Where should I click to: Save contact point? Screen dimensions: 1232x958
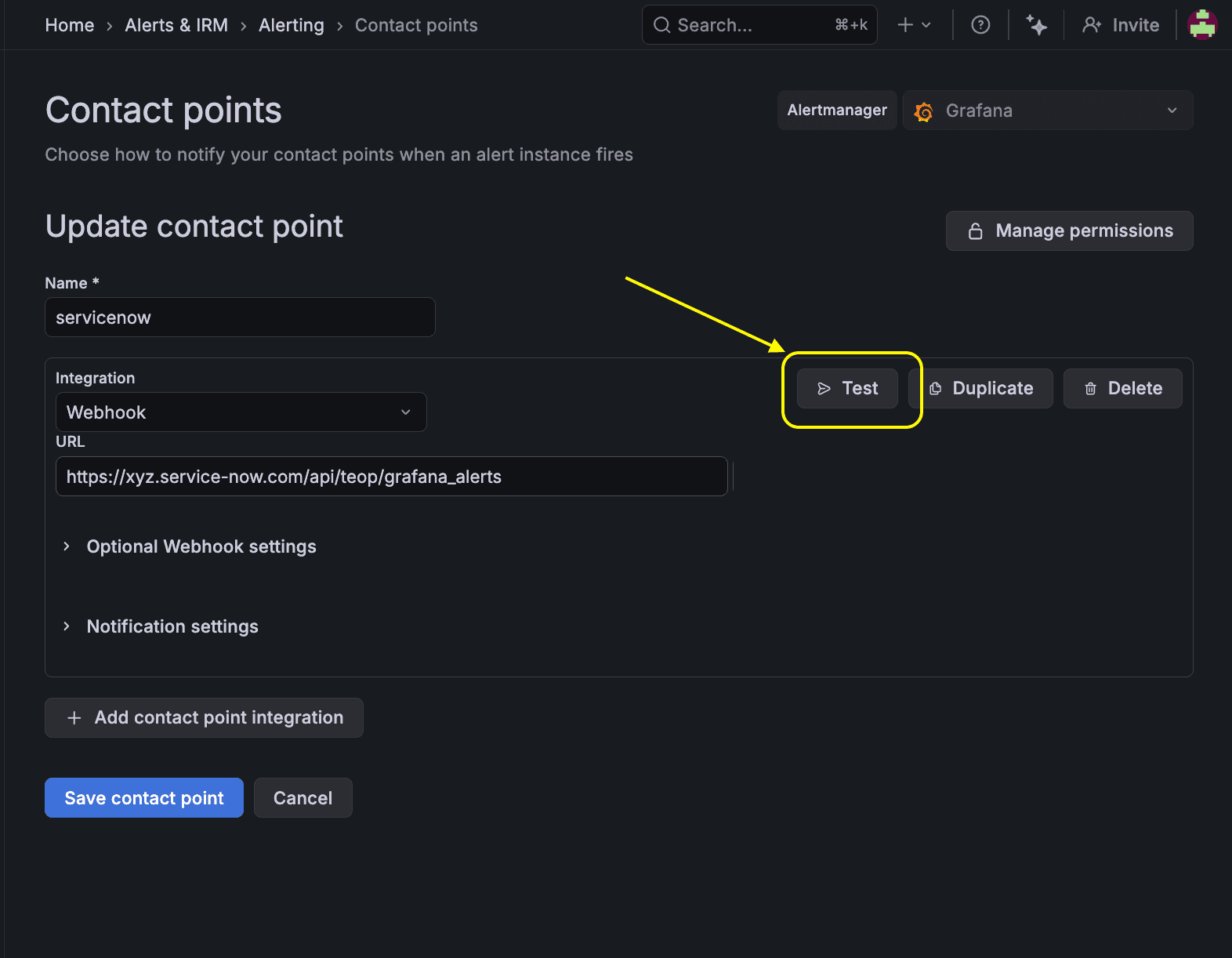tap(144, 798)
